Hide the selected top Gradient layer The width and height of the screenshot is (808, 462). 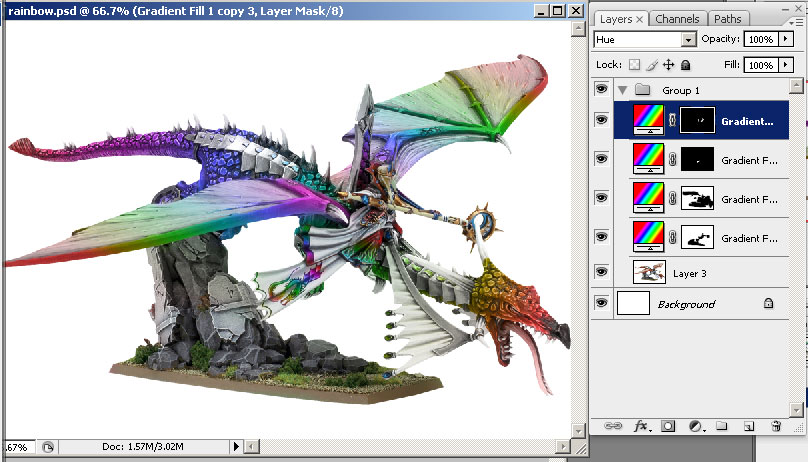coord(601,119)
